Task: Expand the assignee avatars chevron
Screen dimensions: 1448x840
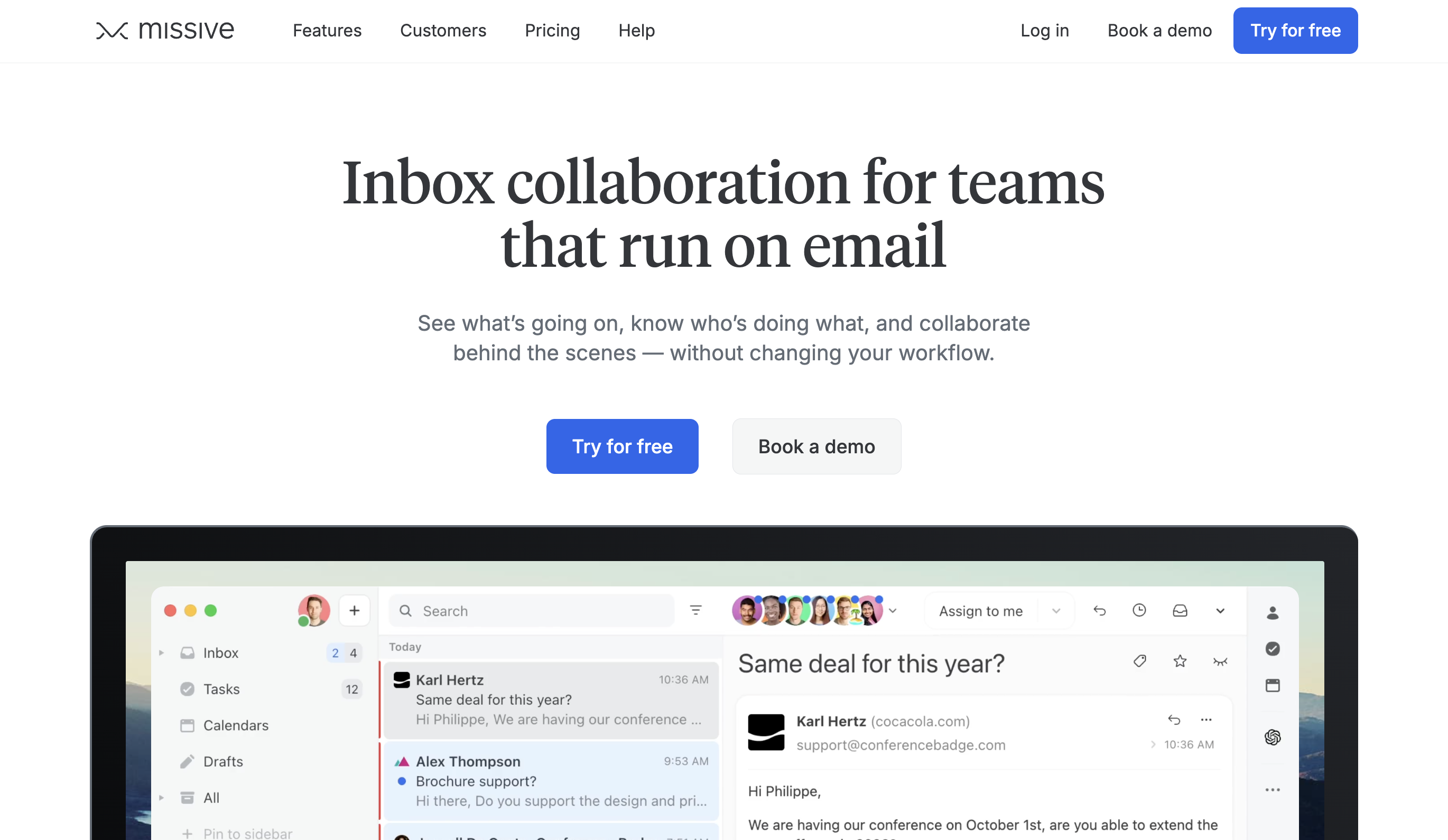Action: click(x=893, y=611)
